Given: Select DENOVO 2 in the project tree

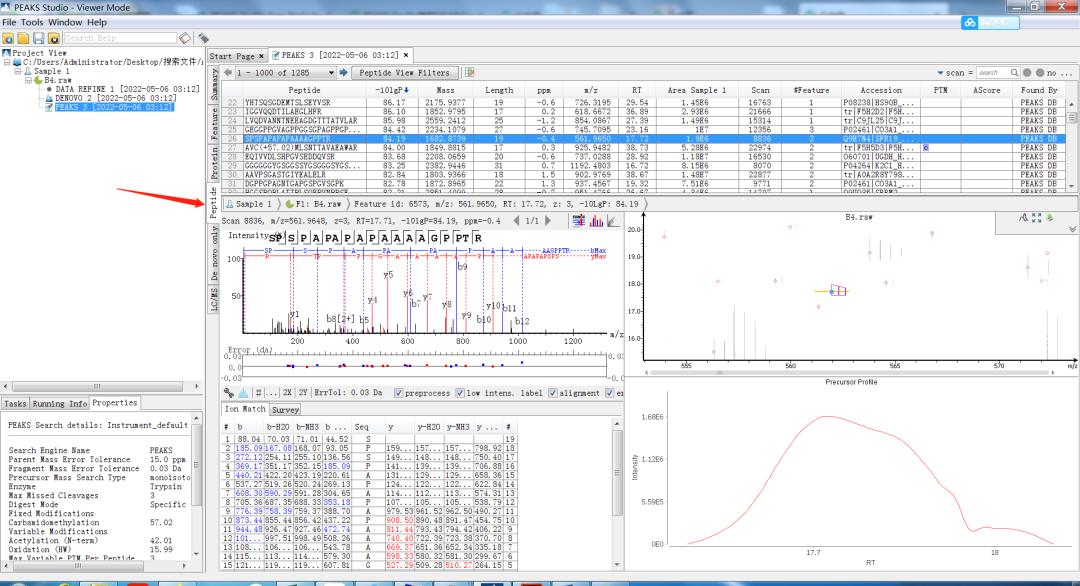Looking at the screenshot, I should coord(100,98).
